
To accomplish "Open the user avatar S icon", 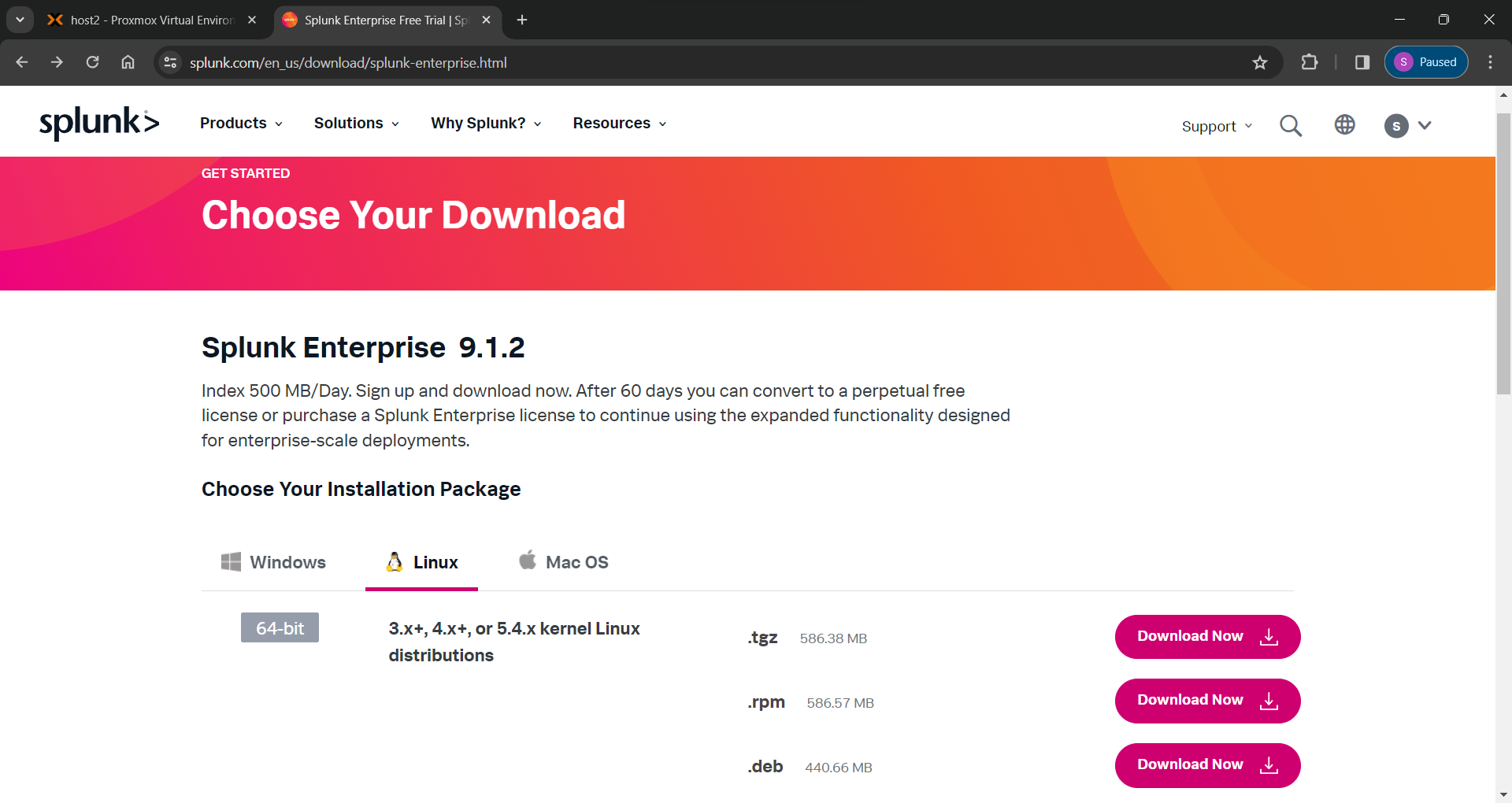I will point(1396,126).
